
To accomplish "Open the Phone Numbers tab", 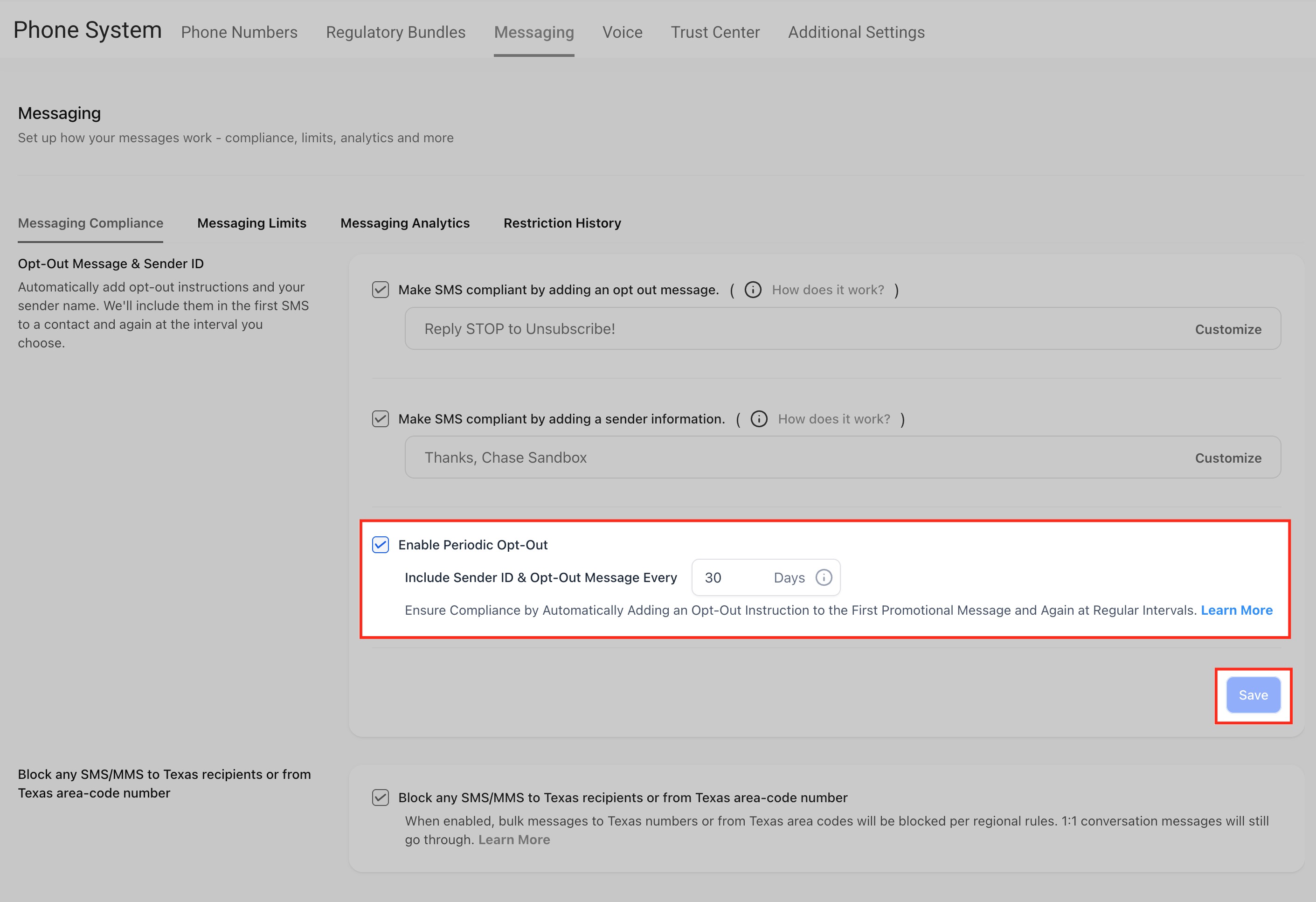I will pyautogui.click(x=239, y=32).
